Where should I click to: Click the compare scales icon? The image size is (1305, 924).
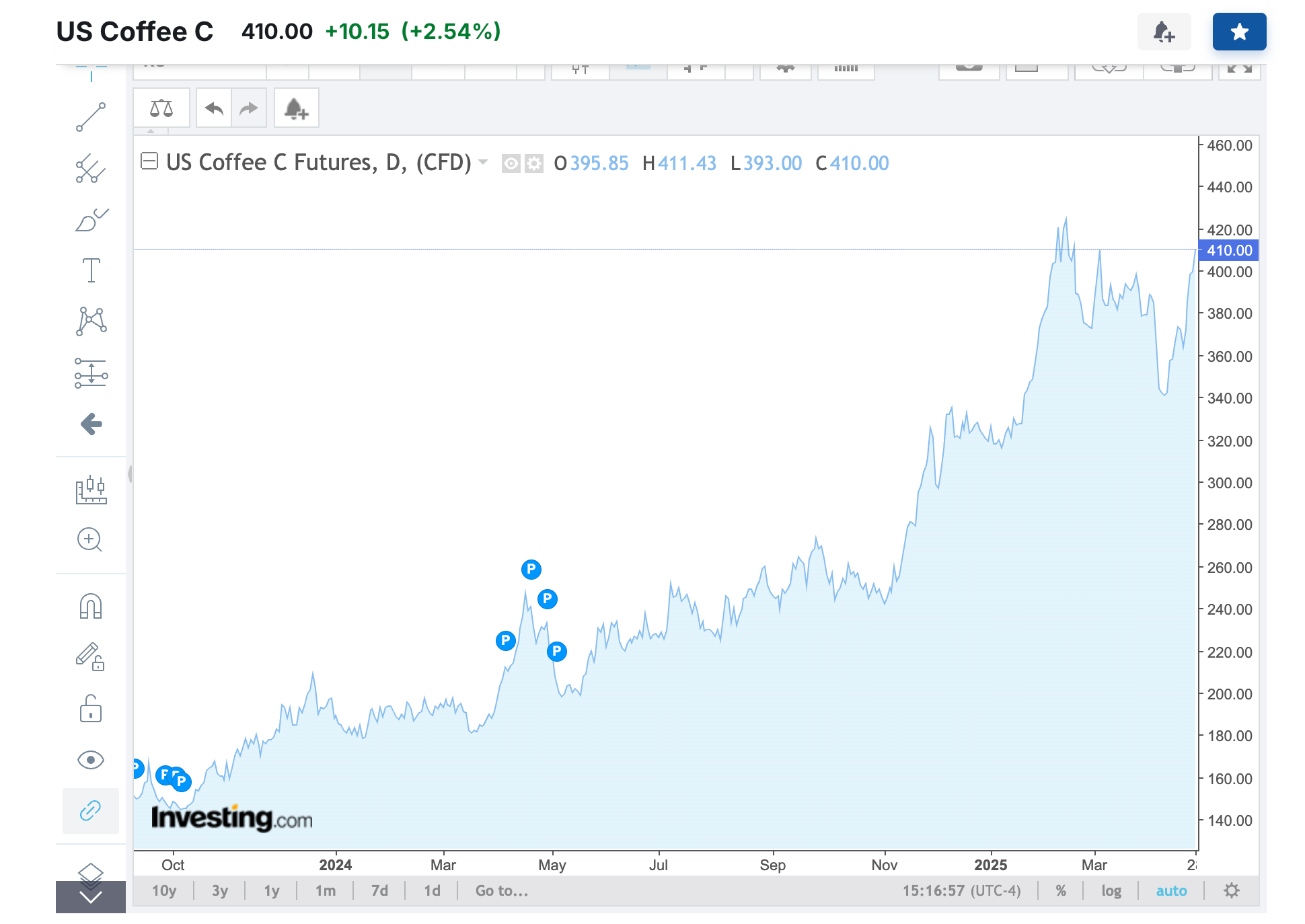[161, 108]
